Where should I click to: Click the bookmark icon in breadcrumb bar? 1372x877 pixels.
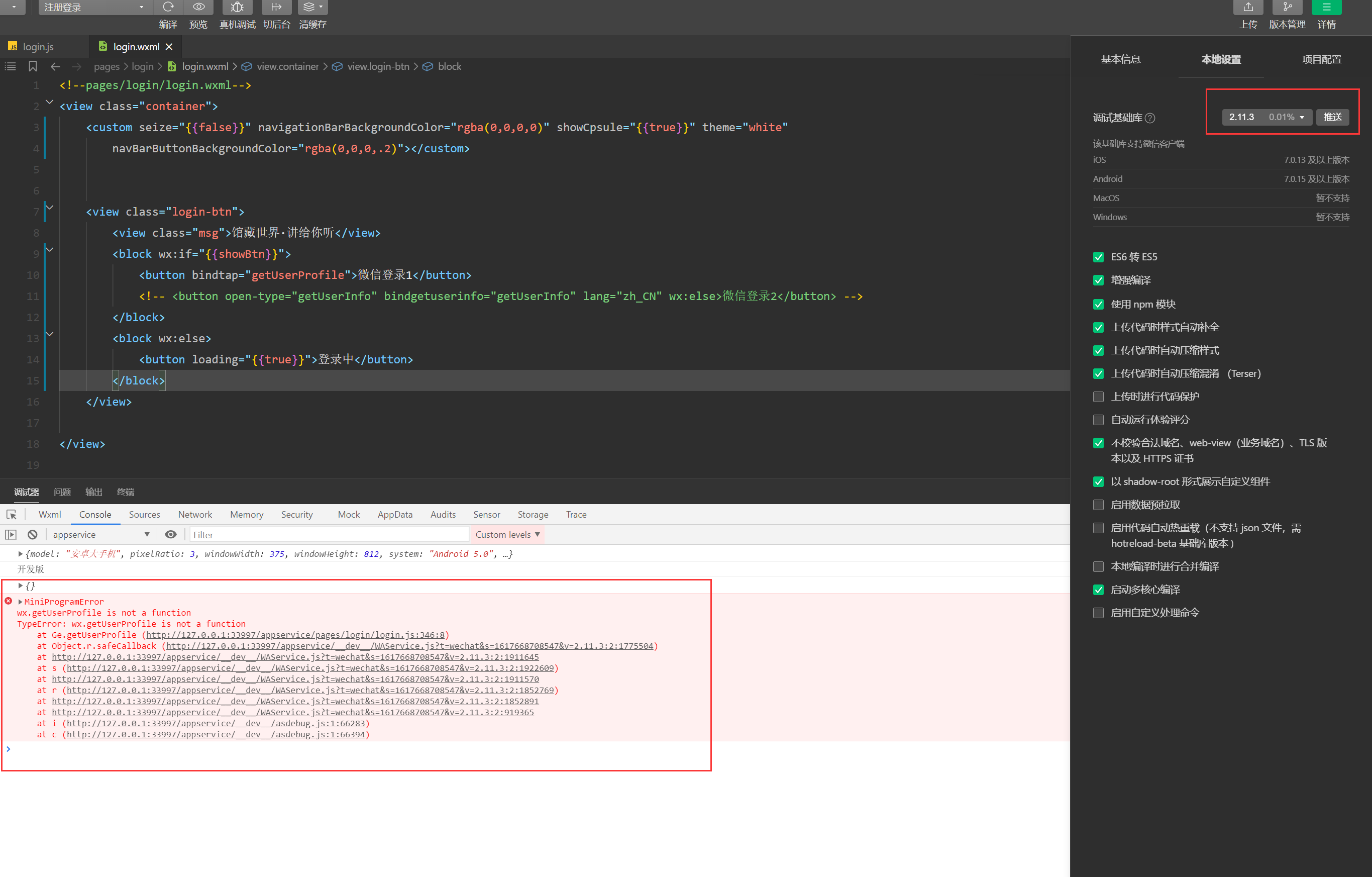click(x=33, y=67)
